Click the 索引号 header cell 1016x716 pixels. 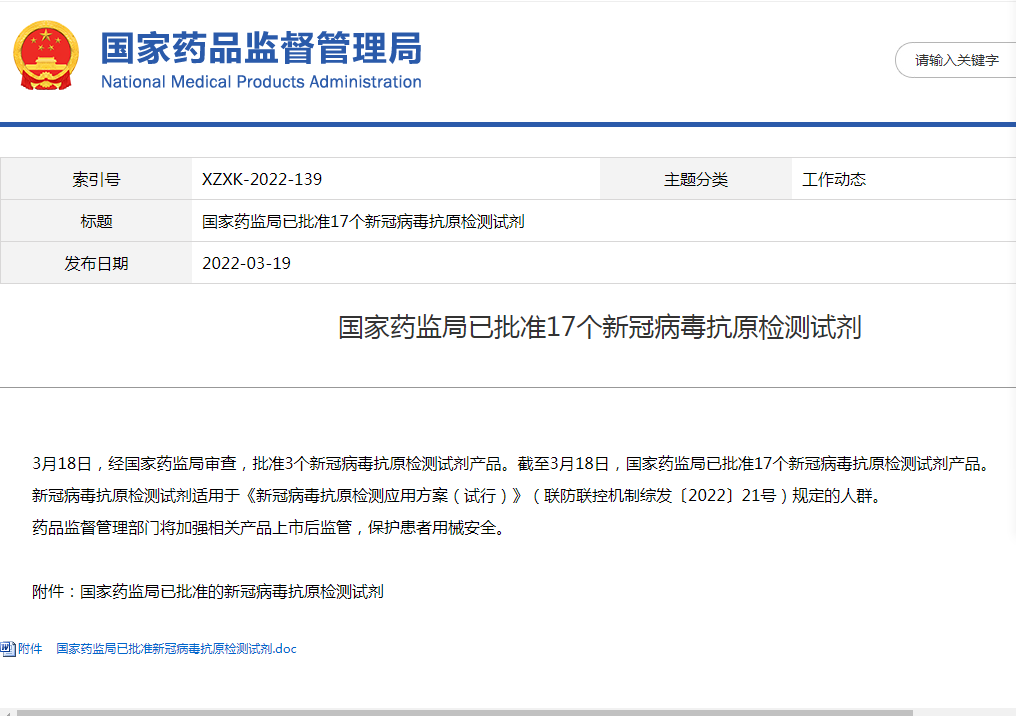coord(96,180)
